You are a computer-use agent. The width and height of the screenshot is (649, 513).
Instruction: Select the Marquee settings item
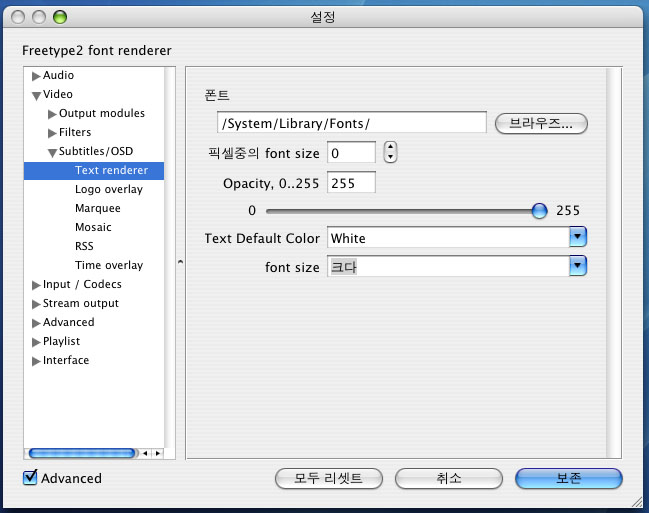click(97, 208)
